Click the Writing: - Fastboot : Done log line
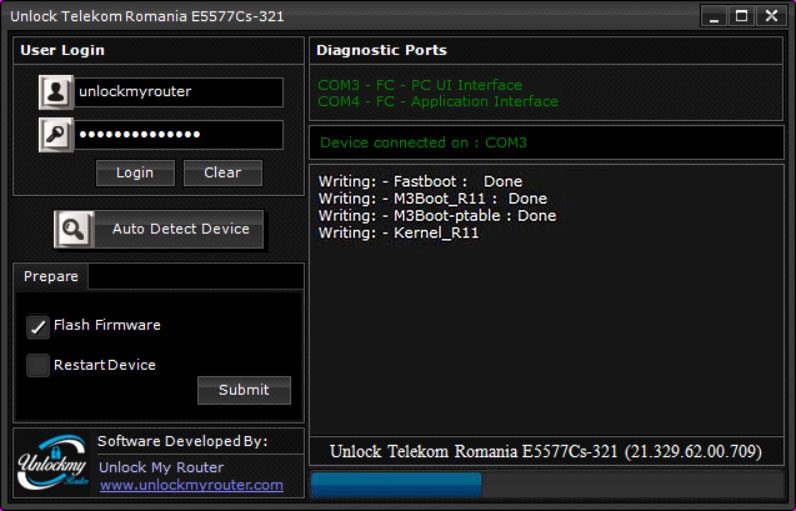Screen dimensions: 796x511 coord(420,182)
